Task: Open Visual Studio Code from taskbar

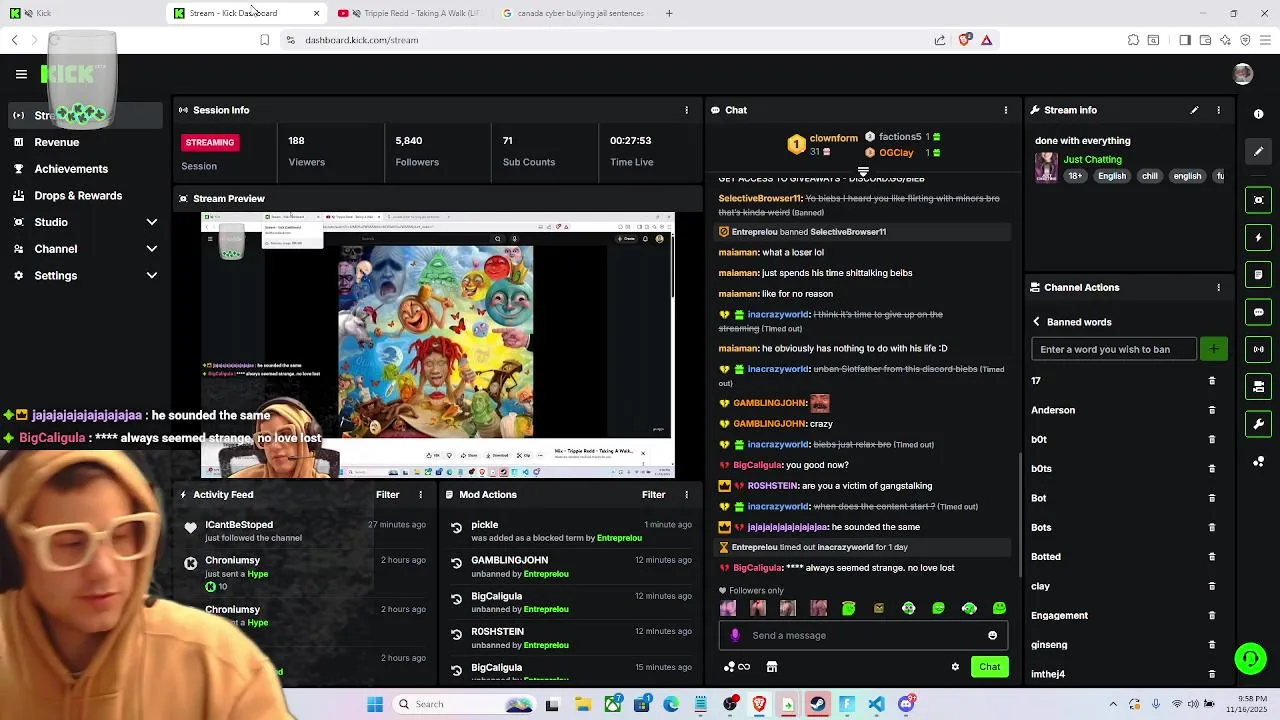Action: [x=877, y=704]
